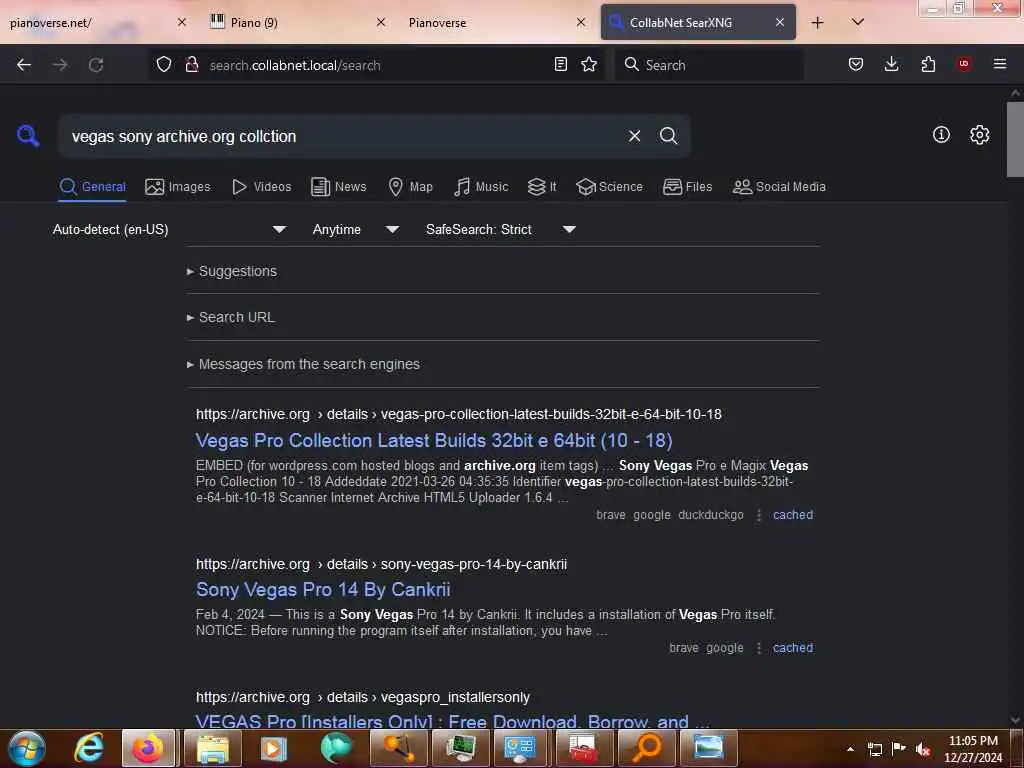Click the SearXNG logo magnifier

pyautogui.click(x=28, y=136)
